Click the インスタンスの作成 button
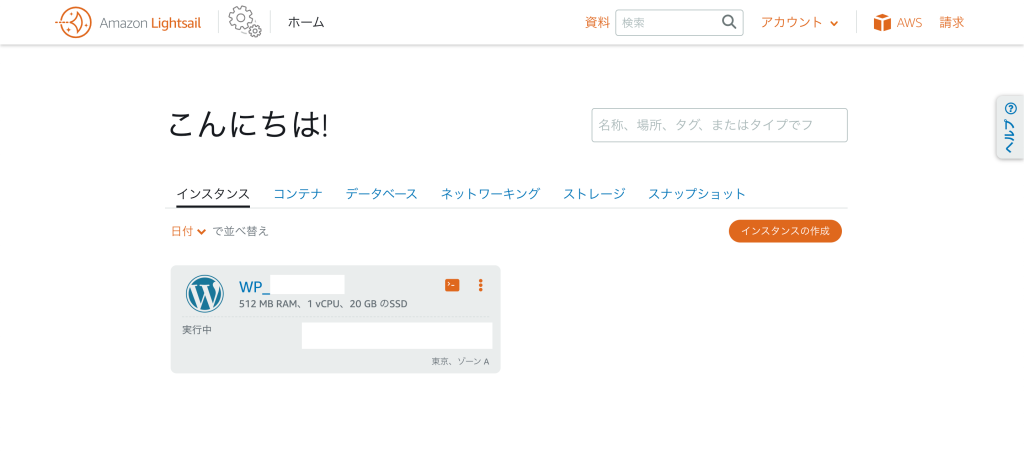 (785, 231)
